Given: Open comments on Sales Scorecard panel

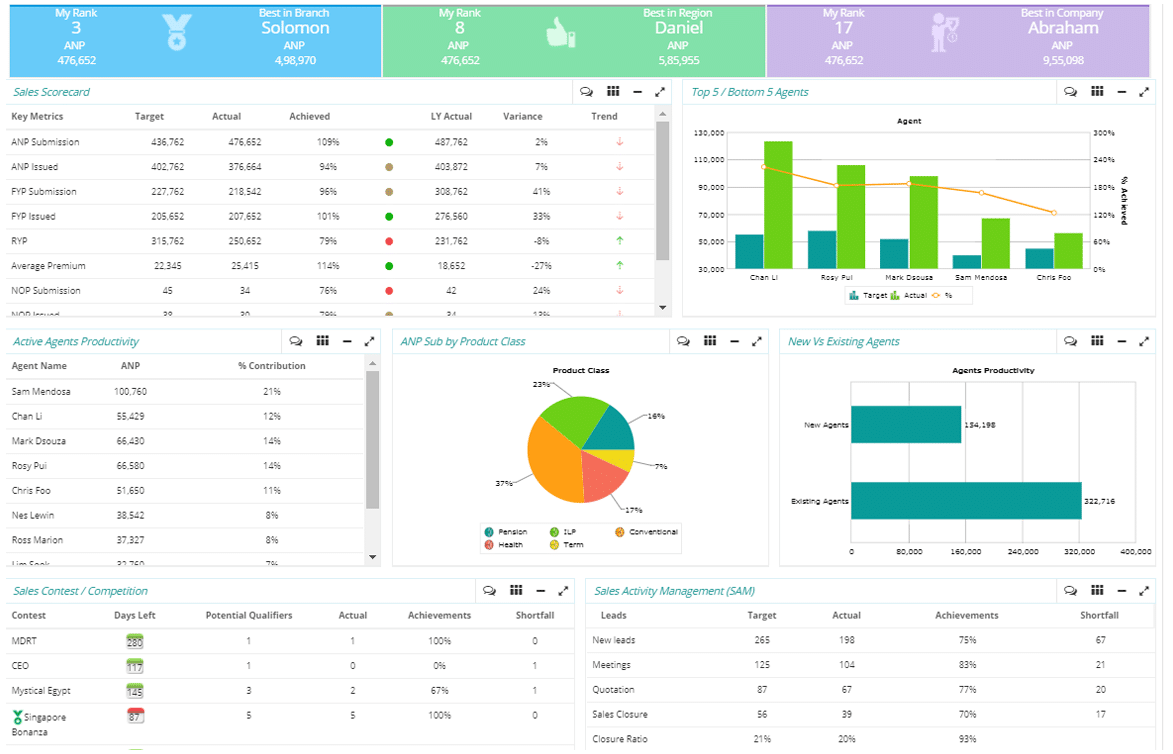Looking at the screenshot, I should coord(587,92).
